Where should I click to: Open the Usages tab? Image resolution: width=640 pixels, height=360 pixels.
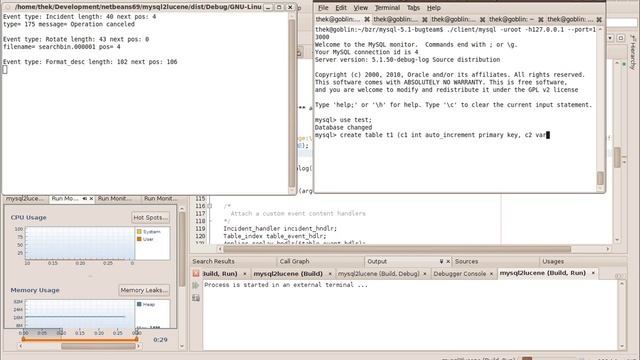[553, 261]
